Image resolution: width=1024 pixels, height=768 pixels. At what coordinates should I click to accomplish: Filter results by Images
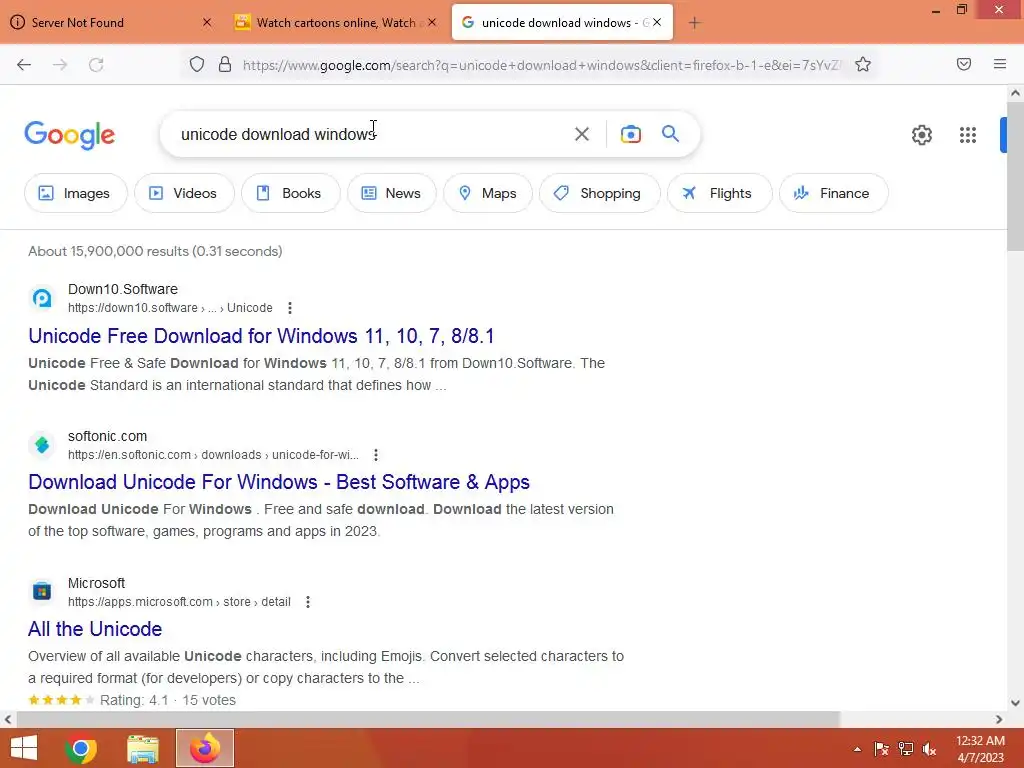click(x=76, y=193)
